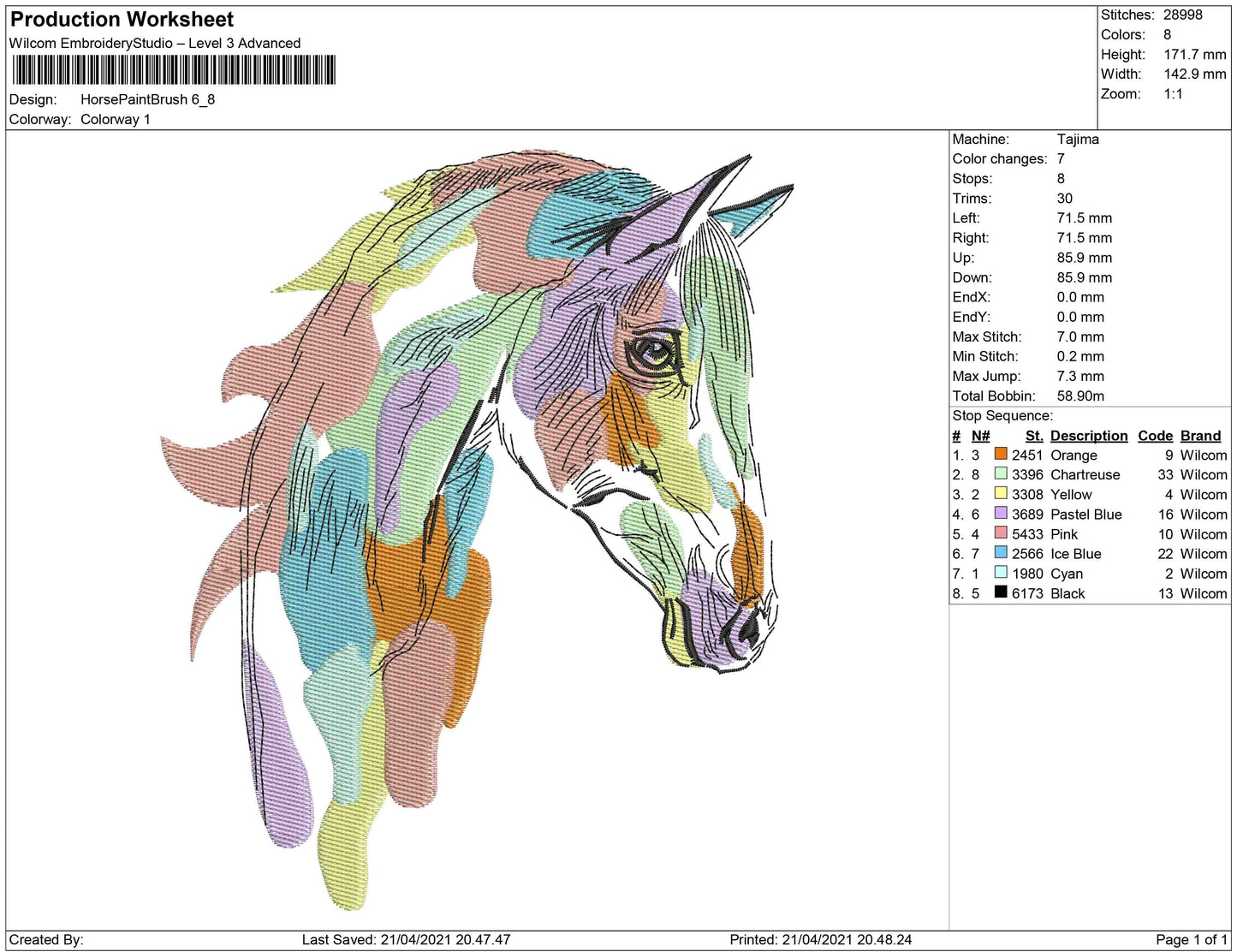Image resolution: width=1237 pixels, height=952 pixels.
Task: Click the St. column header
Action: pos(1033,436)
